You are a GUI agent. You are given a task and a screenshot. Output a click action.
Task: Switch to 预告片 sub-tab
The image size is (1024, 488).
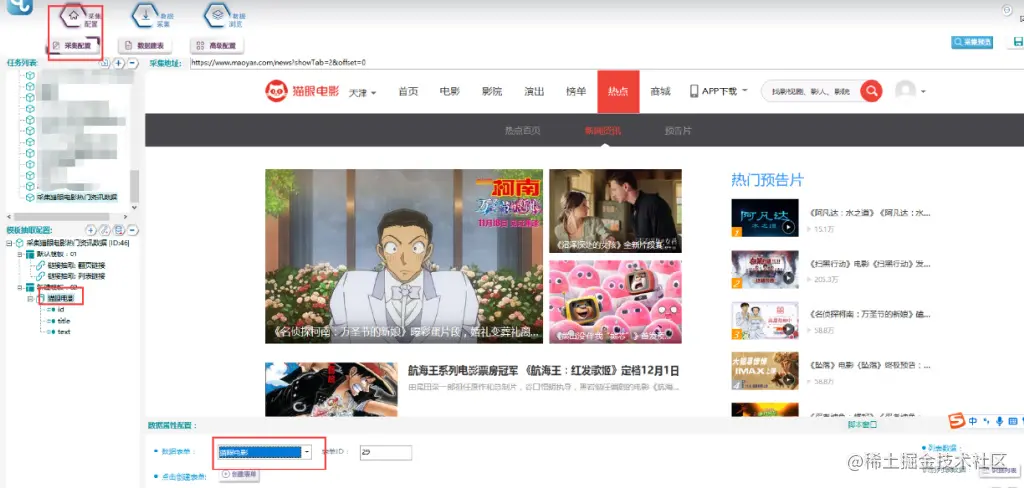tap(678, 131)
